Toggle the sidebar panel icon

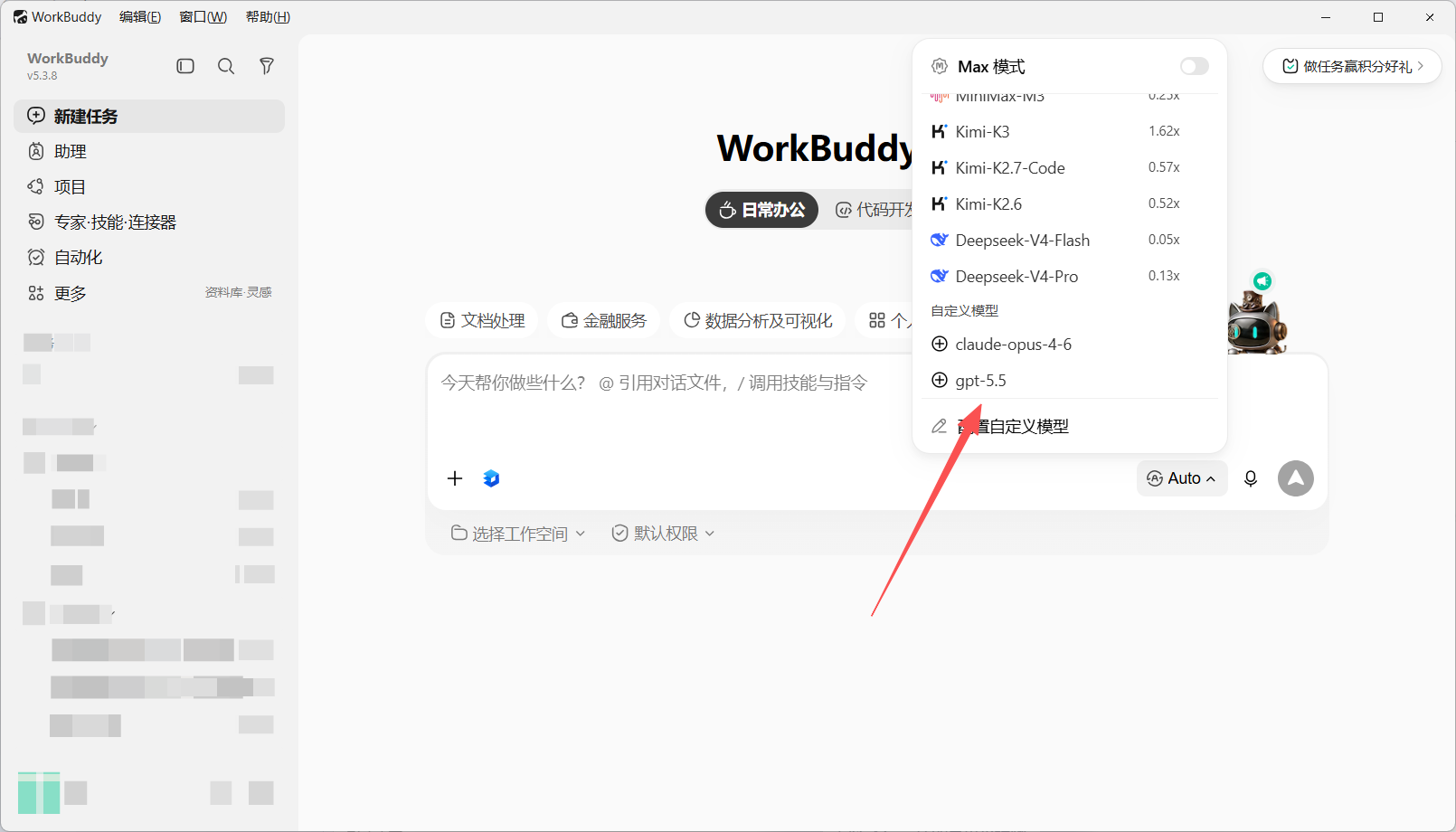pyautogui.click(x=185, y=66)
